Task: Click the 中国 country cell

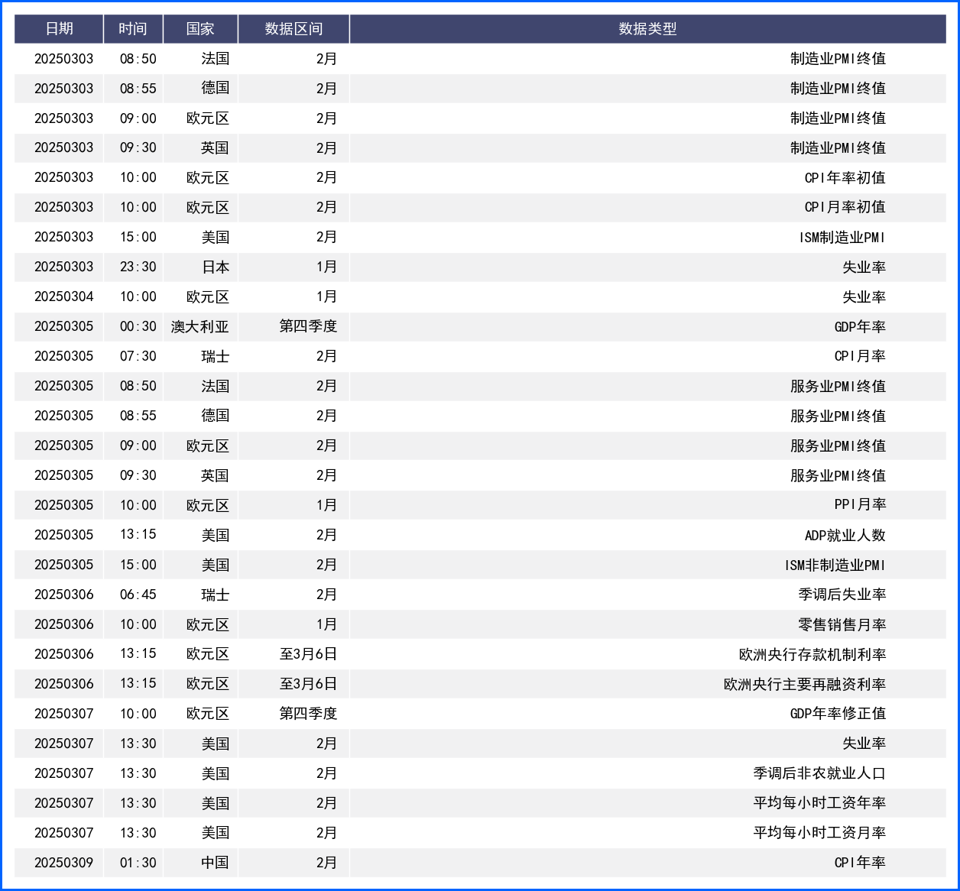Action: pos(216,862)
